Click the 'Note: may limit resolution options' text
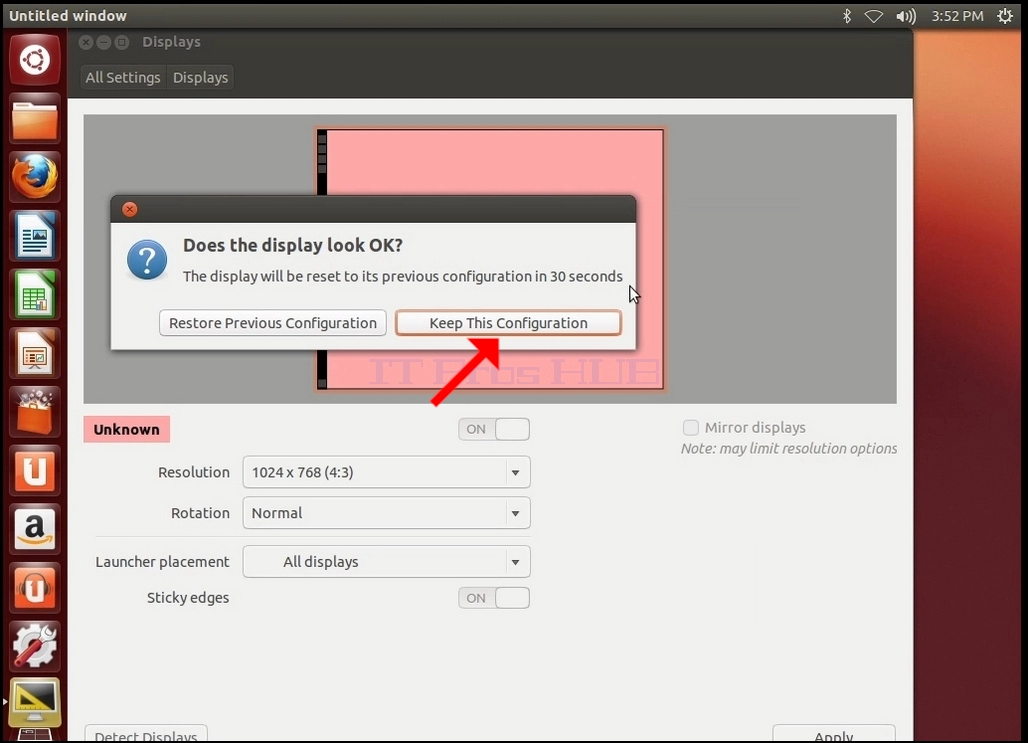 [789, 449]
